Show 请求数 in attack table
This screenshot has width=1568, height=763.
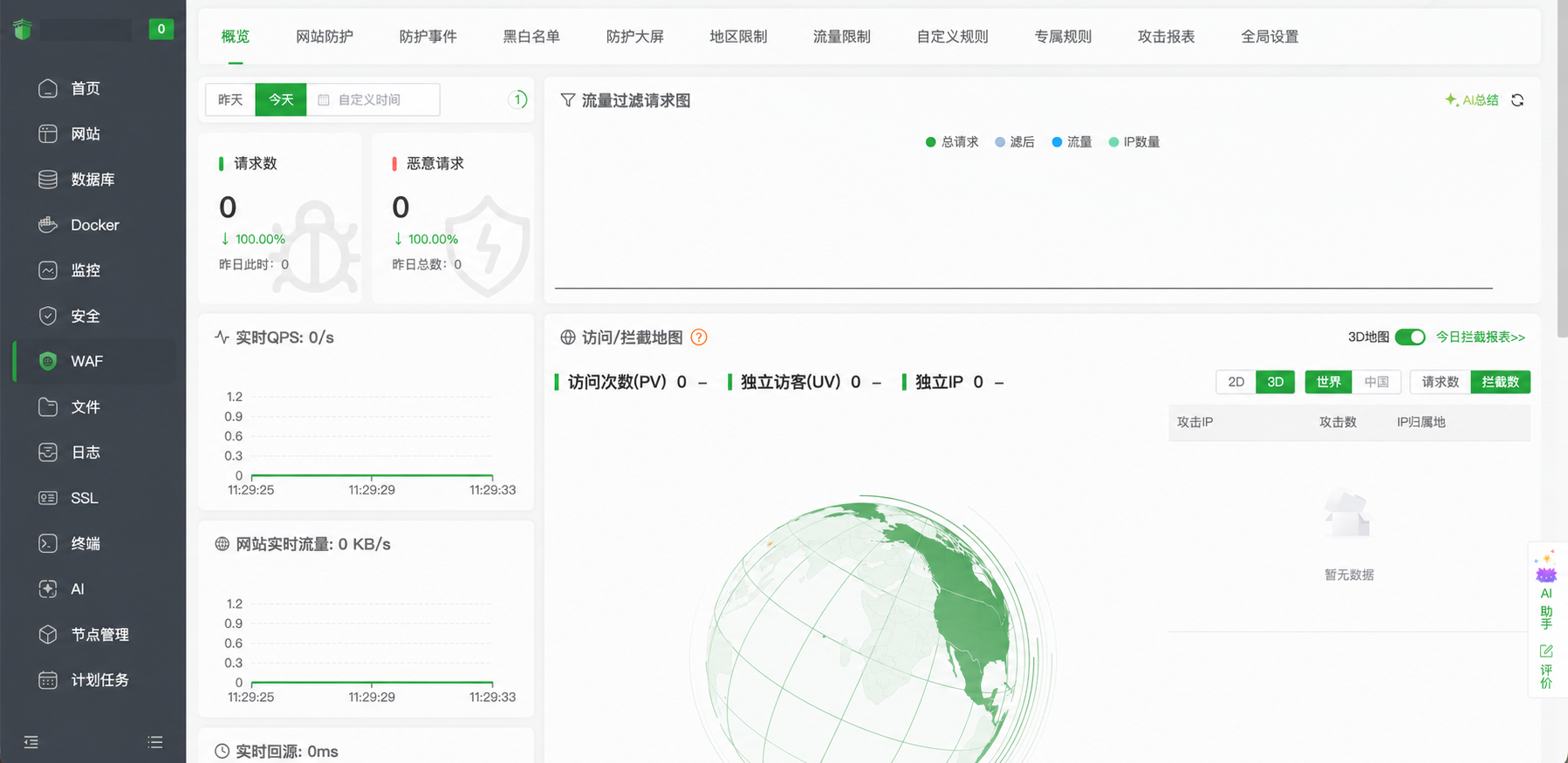(1441, 382)
